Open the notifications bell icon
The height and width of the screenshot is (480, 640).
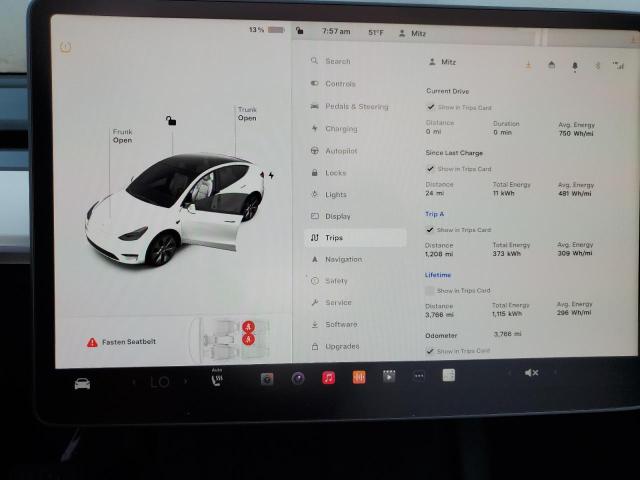point(575,66)
